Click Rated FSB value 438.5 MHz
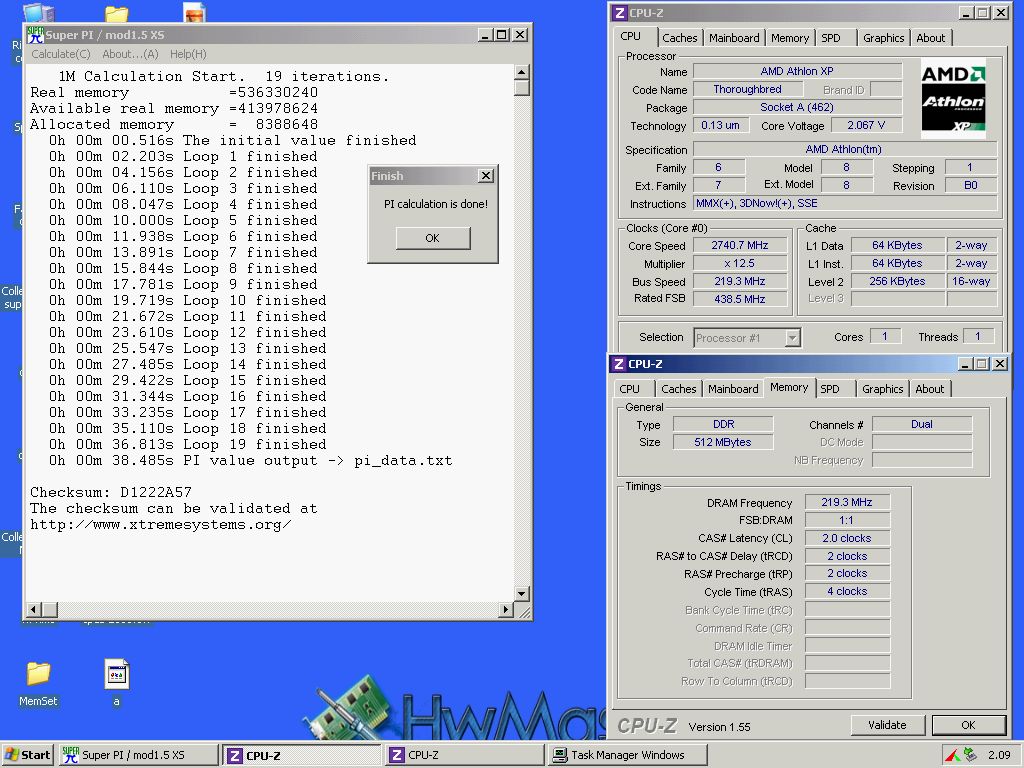Screen dimensions: 1024x768 739,298
